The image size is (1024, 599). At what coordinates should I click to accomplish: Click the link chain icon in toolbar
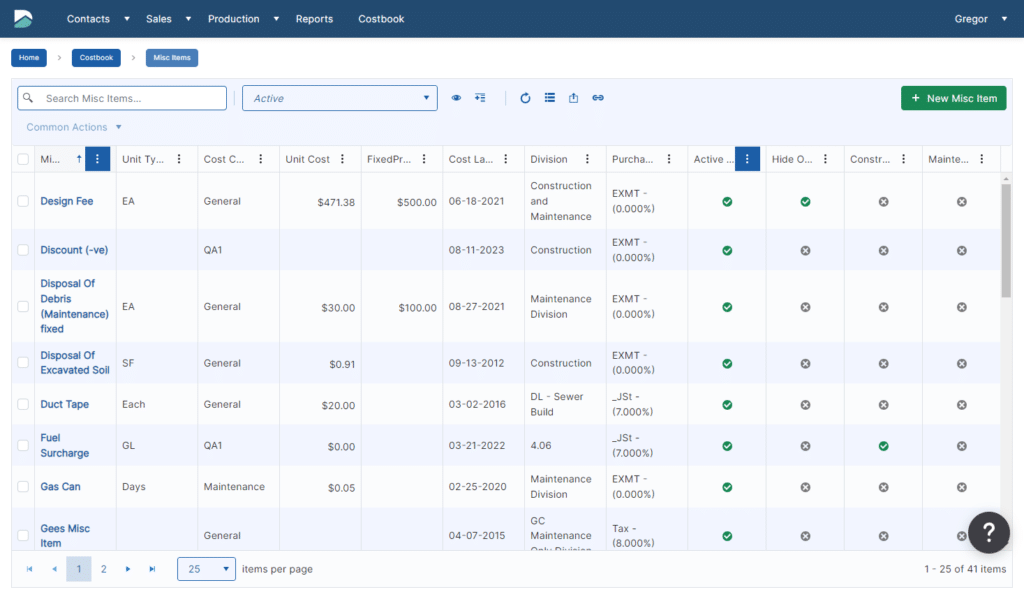click(x=598, y=98)
